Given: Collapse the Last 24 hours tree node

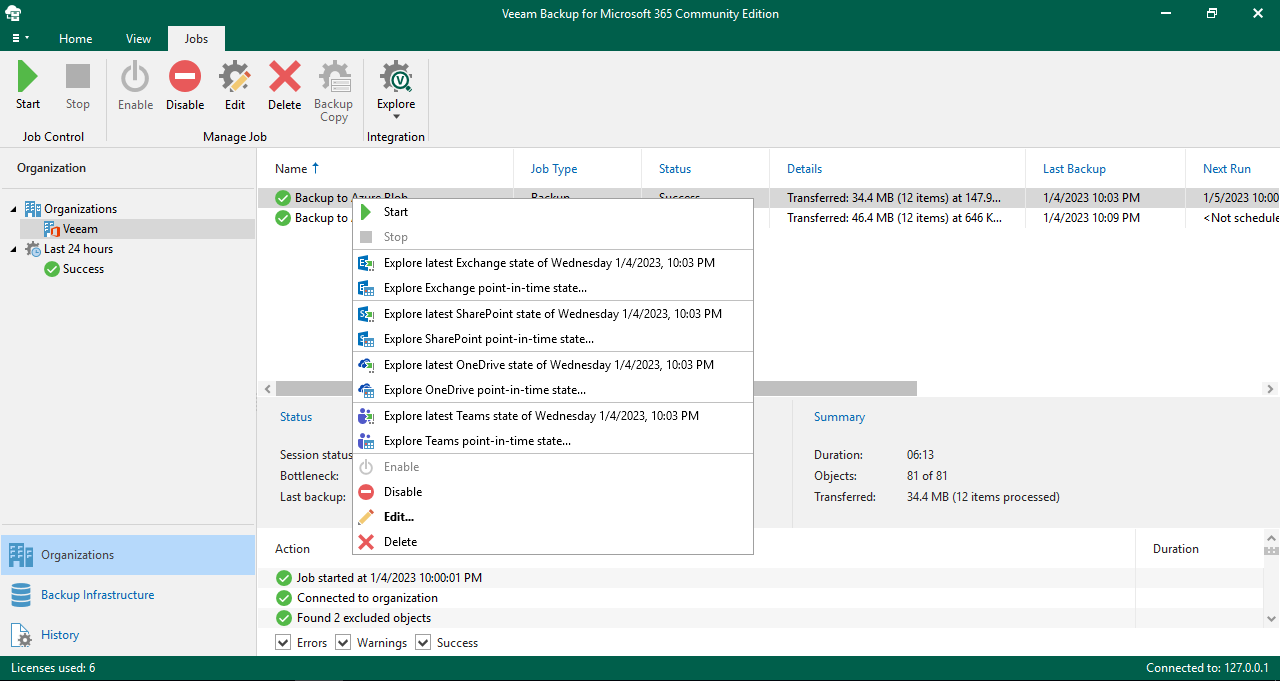Looking at the screenshot, I should 14,249.
